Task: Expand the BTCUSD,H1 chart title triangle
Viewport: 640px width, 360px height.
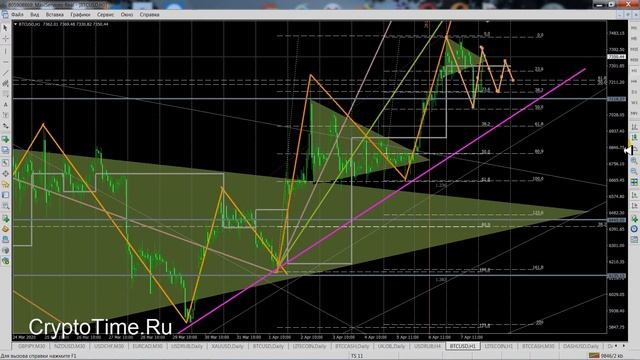Action: 16,24
